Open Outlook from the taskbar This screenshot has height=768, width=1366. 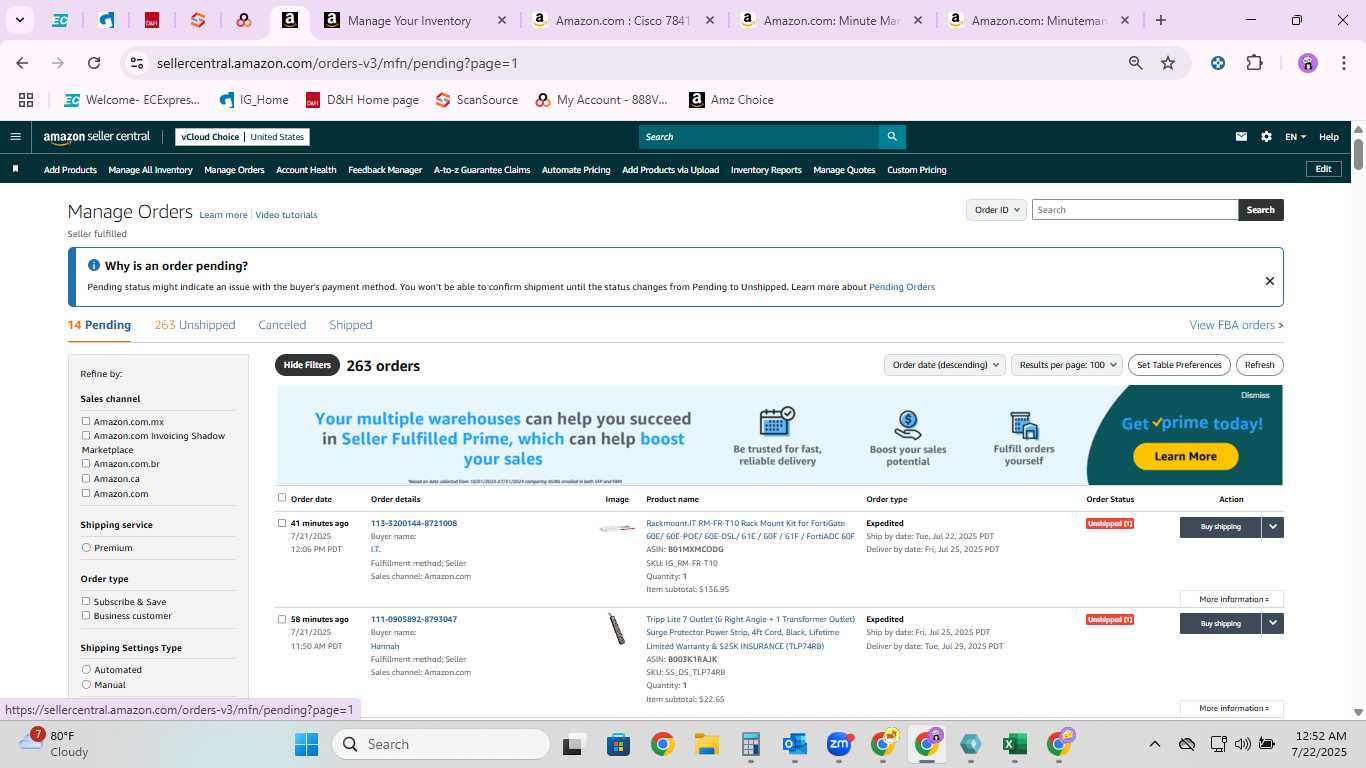click(x=795, y=744)
